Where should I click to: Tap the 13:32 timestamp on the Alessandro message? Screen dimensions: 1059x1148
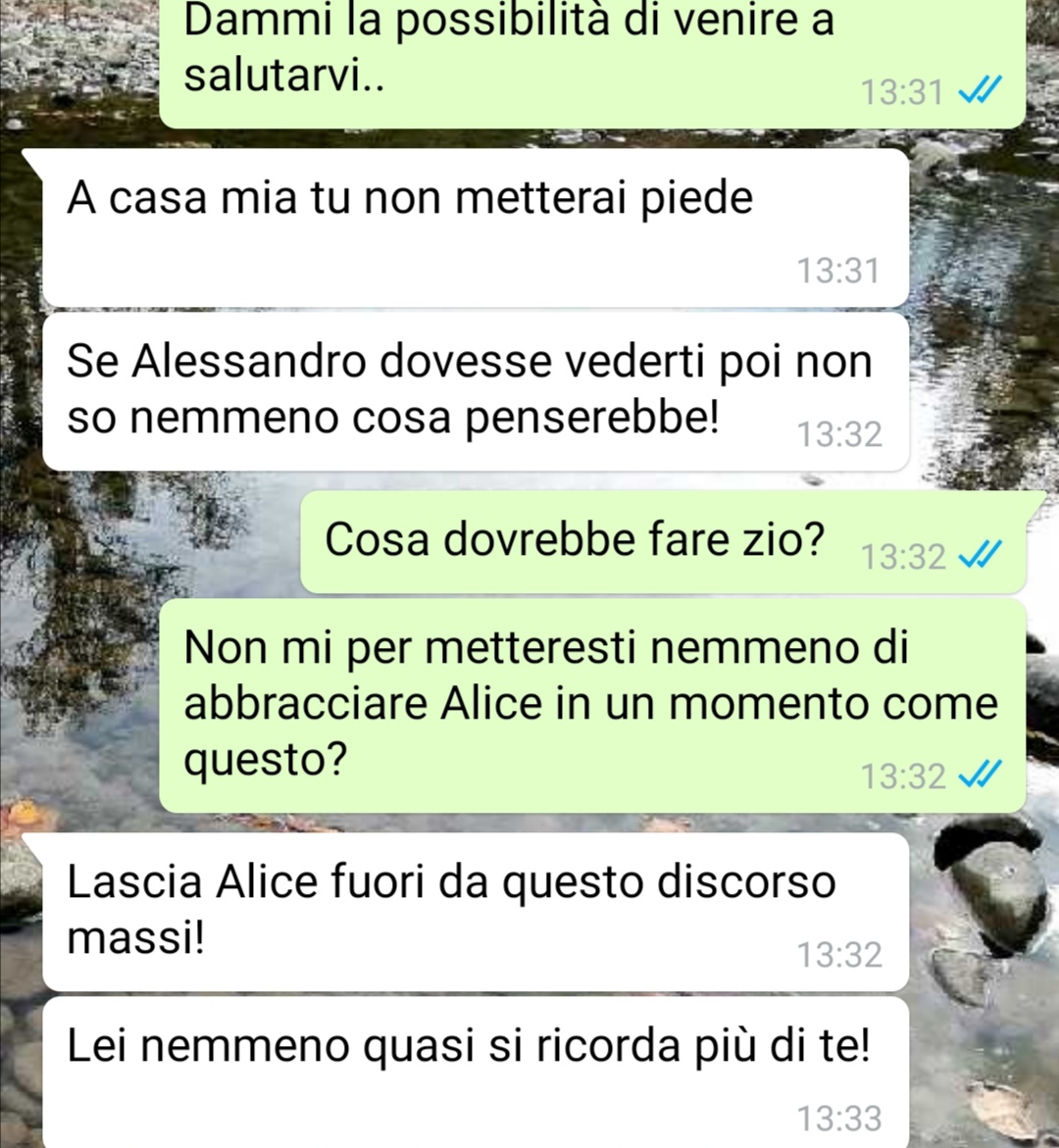(x=839, y=434)
